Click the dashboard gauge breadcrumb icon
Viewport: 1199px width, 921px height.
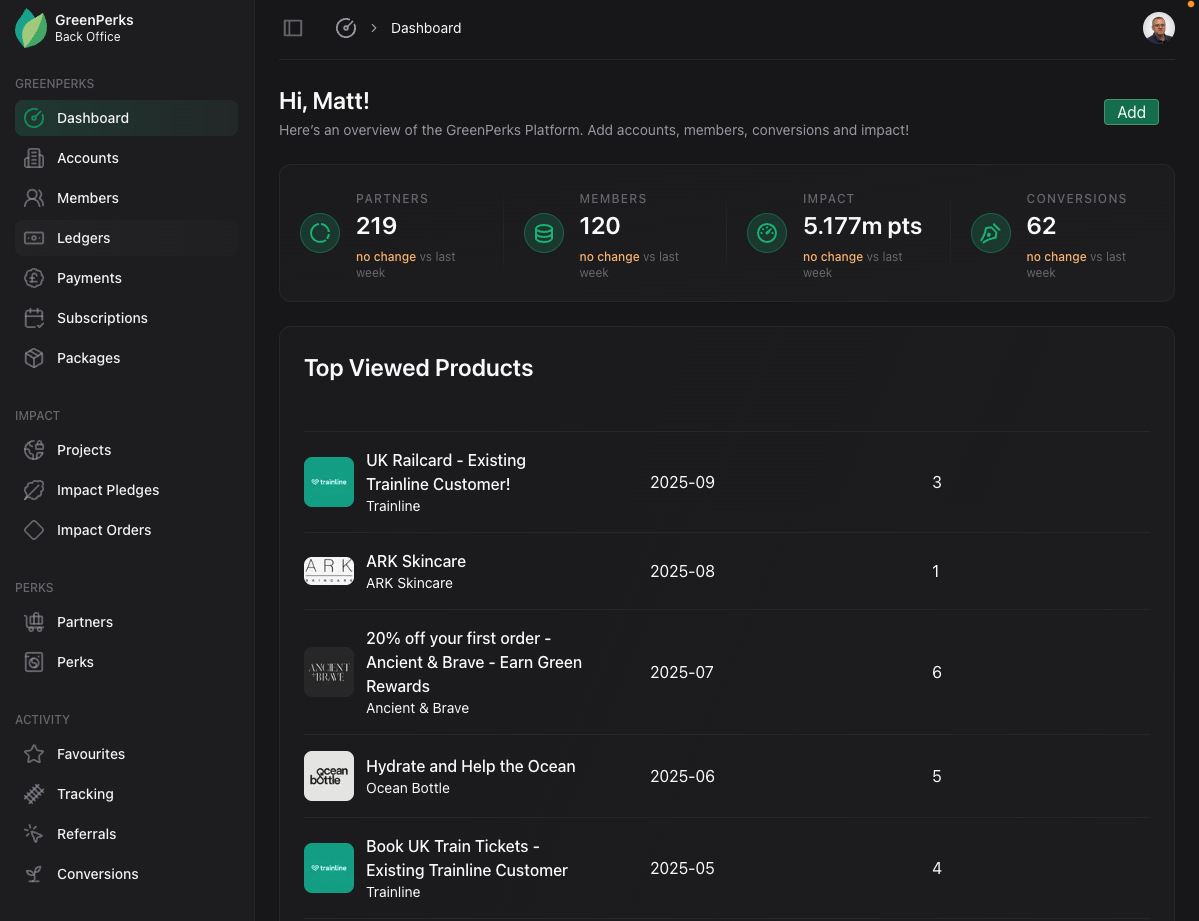coord(346,28)
